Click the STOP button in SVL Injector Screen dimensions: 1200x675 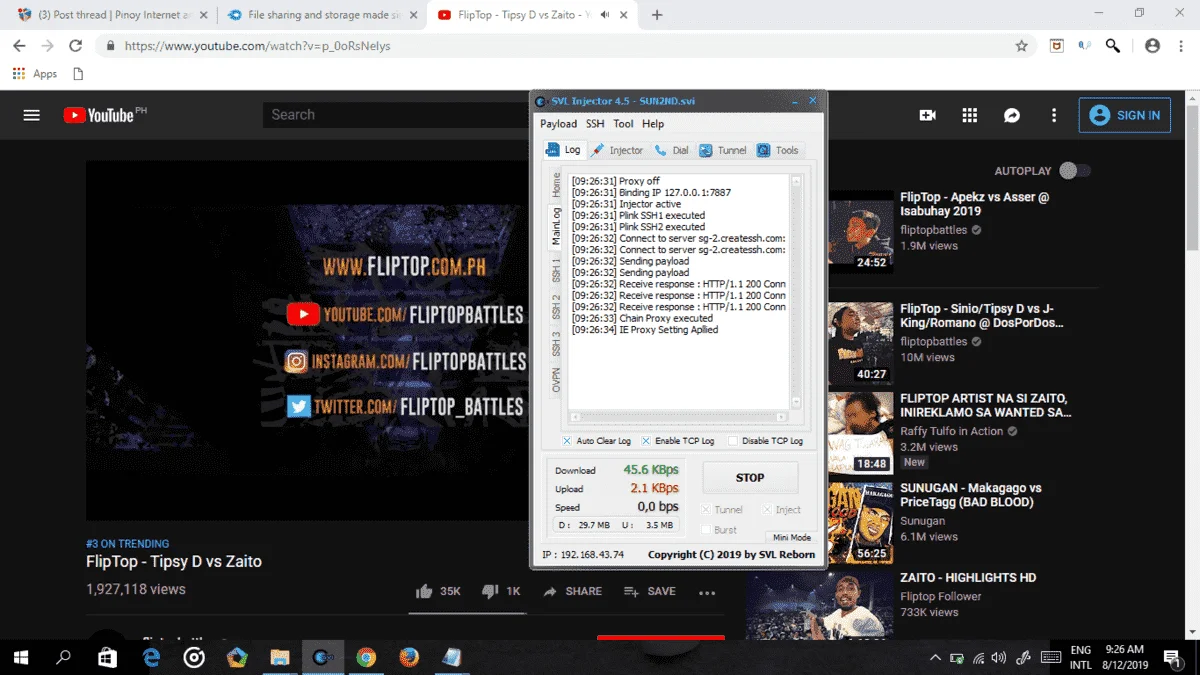coord(750,477)
